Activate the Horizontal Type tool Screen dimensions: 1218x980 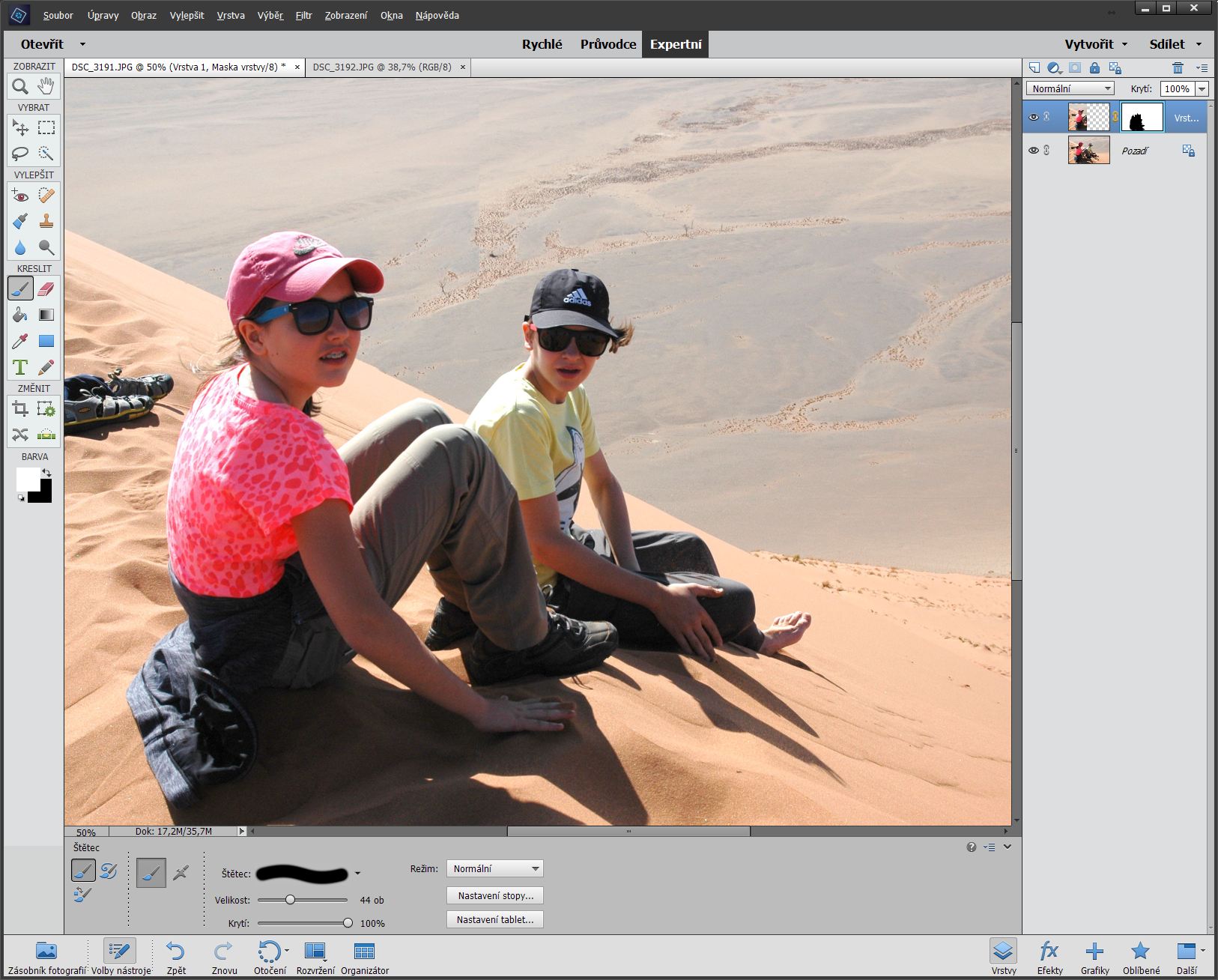coord(20,367)
